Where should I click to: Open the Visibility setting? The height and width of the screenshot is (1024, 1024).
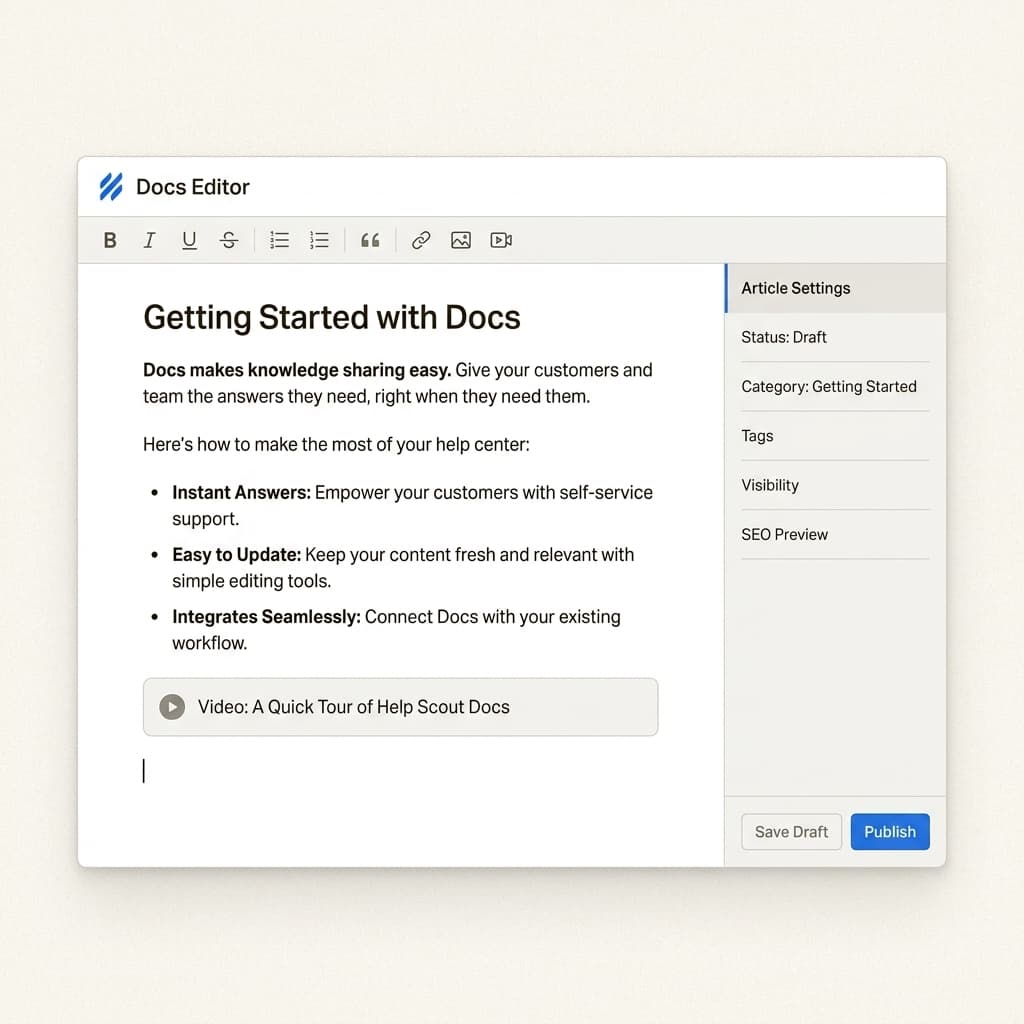coord(835,485)
